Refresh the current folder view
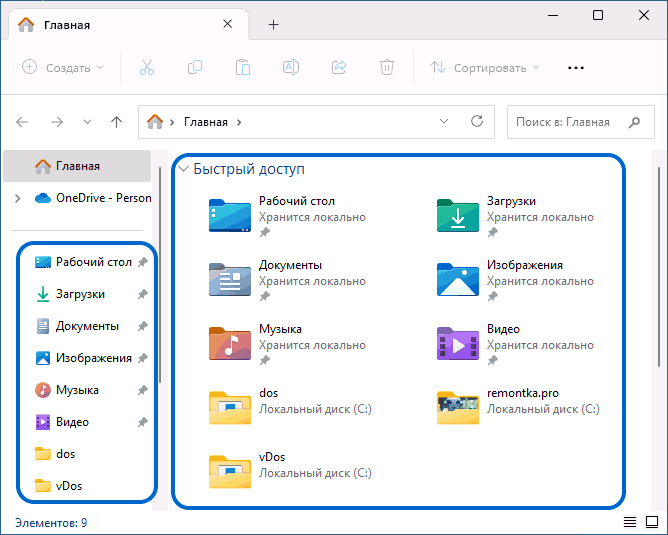This screenshot has width=668, height=535. [477, 121]
